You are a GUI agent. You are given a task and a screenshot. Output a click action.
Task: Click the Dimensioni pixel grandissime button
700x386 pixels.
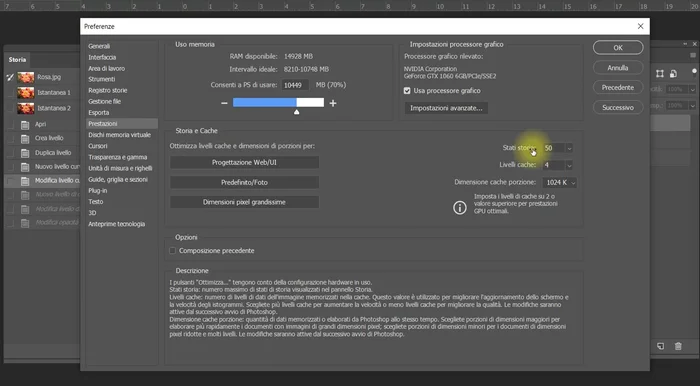click(x=244, y=202)
